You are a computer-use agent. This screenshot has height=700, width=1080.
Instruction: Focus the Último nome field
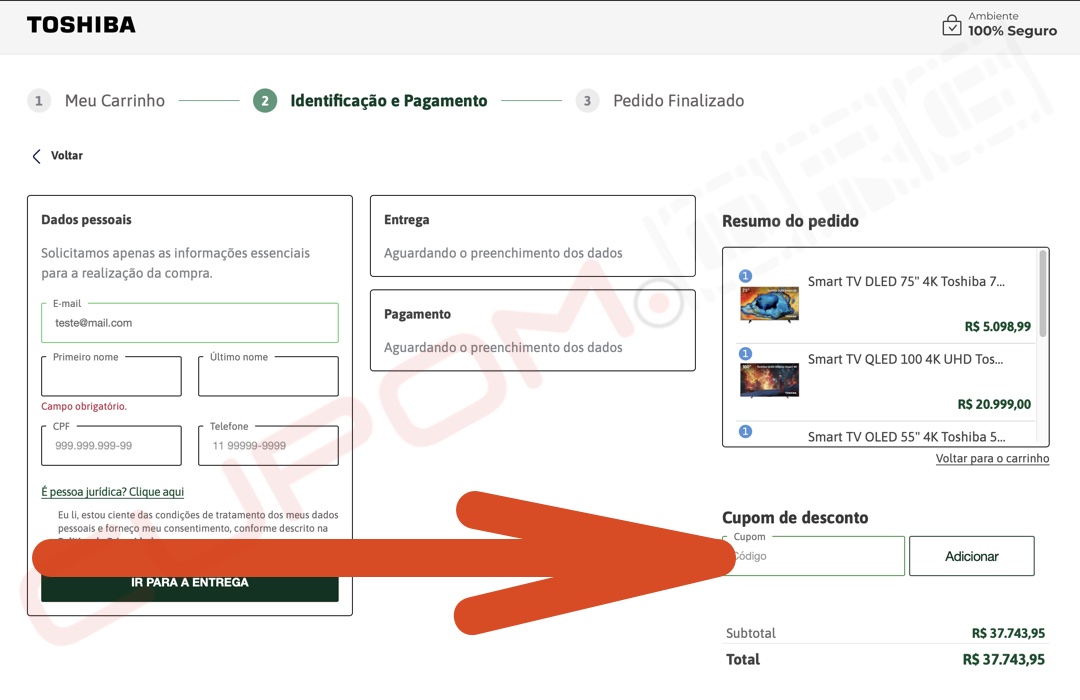pyautogui.click(x=268, y=376)
